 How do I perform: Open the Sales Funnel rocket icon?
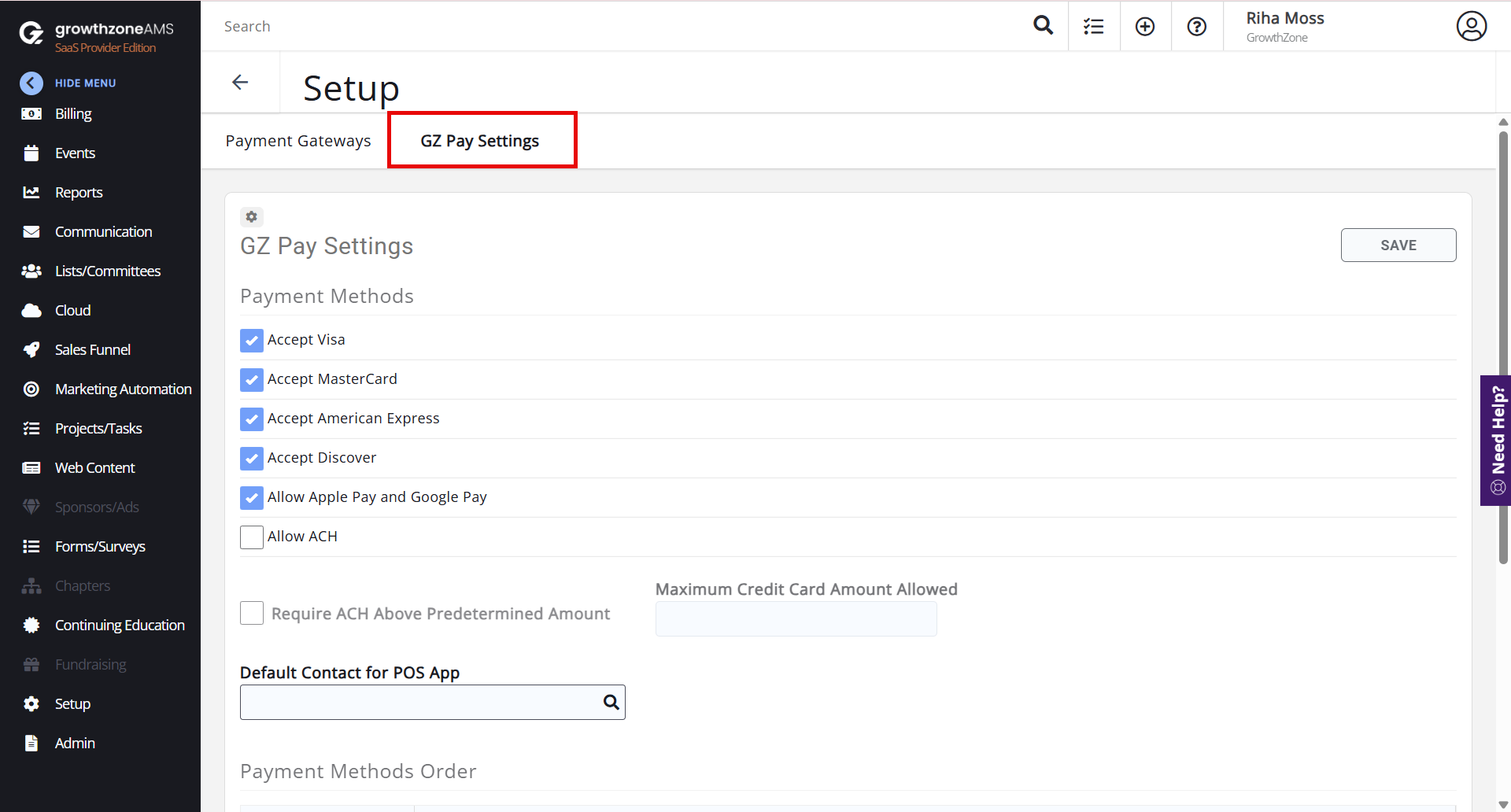(31, 350)
